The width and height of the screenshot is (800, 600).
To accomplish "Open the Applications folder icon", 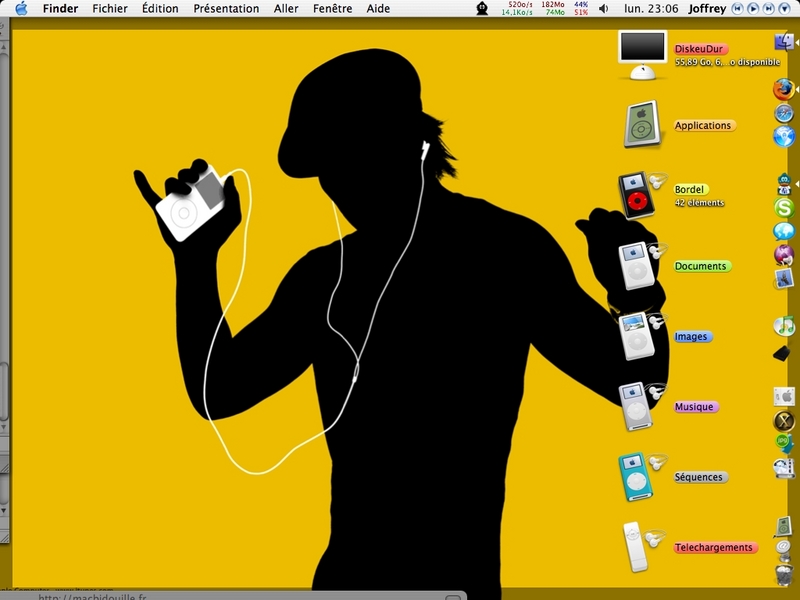I will click(x=642, y=124).
